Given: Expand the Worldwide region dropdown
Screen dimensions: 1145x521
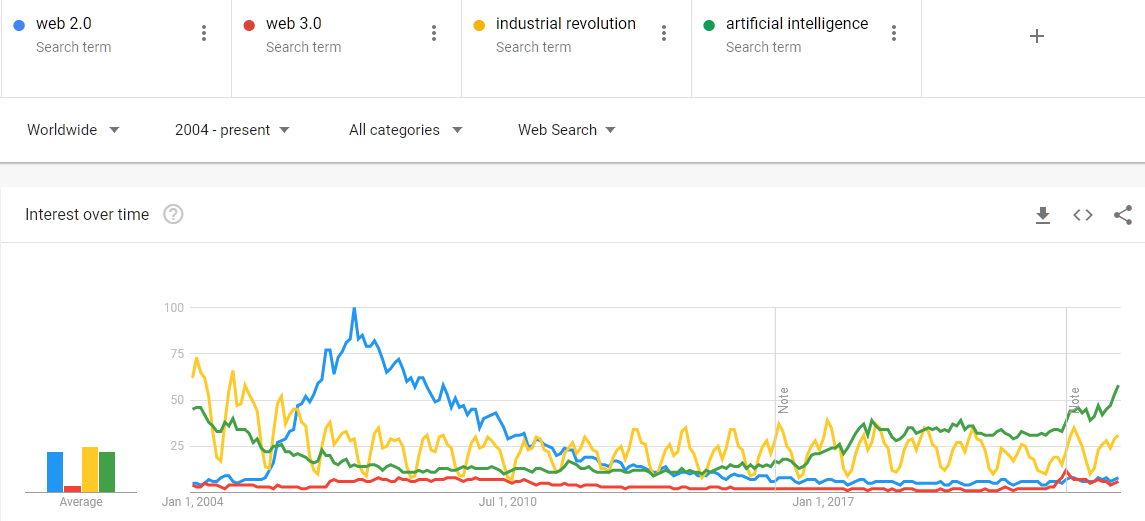Looking at the screenshot, I should point(73,130).
